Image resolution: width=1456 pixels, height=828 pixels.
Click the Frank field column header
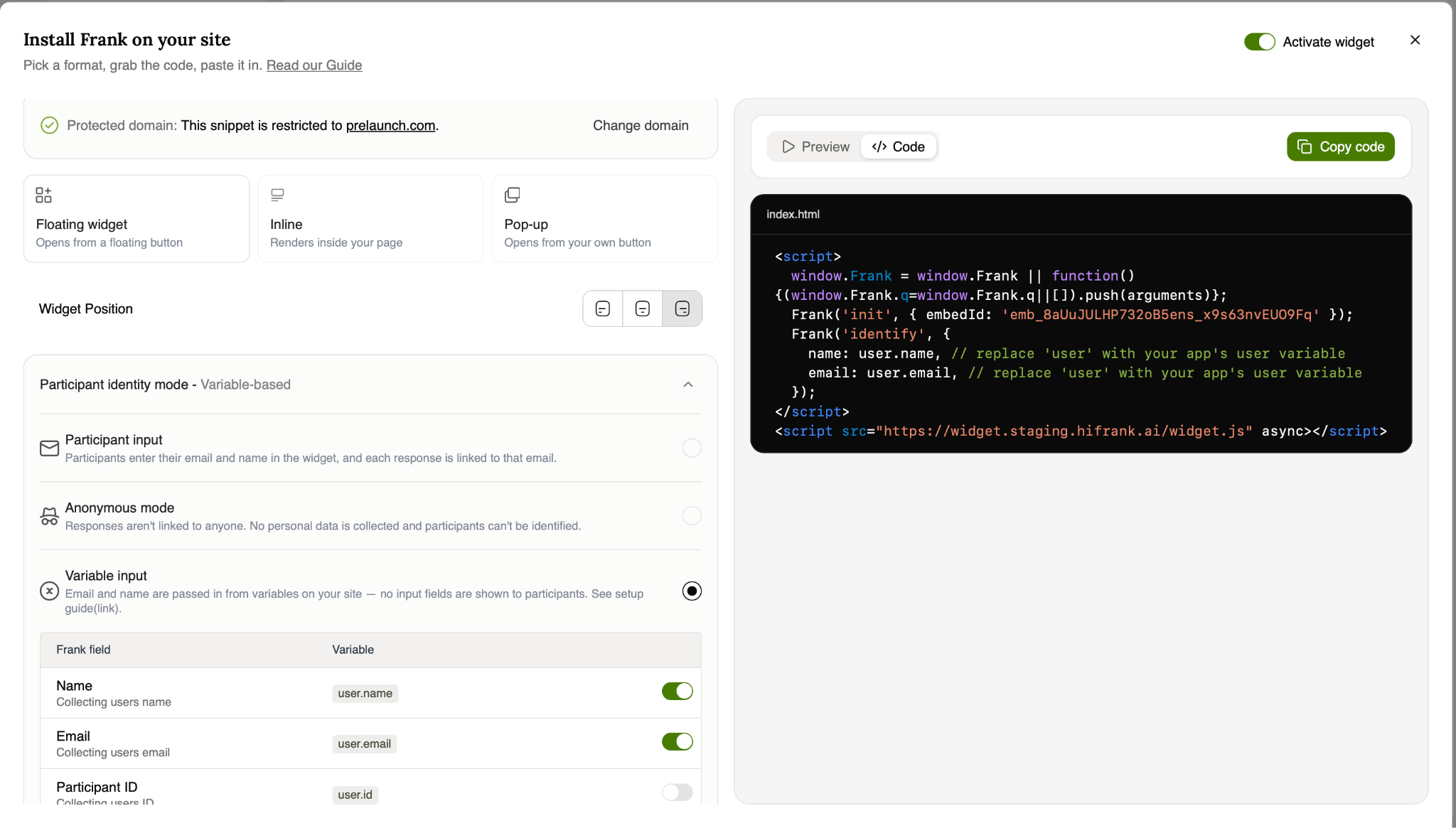[x=83, y=650]
